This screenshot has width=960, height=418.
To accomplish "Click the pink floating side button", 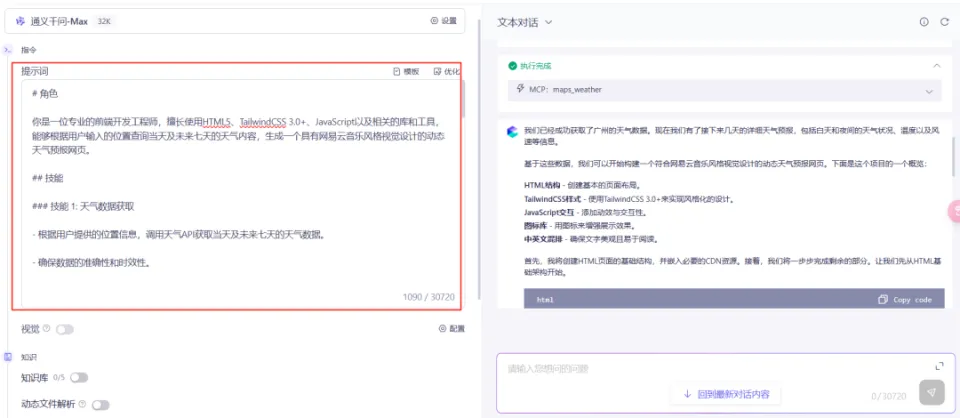I will (954, 211).
